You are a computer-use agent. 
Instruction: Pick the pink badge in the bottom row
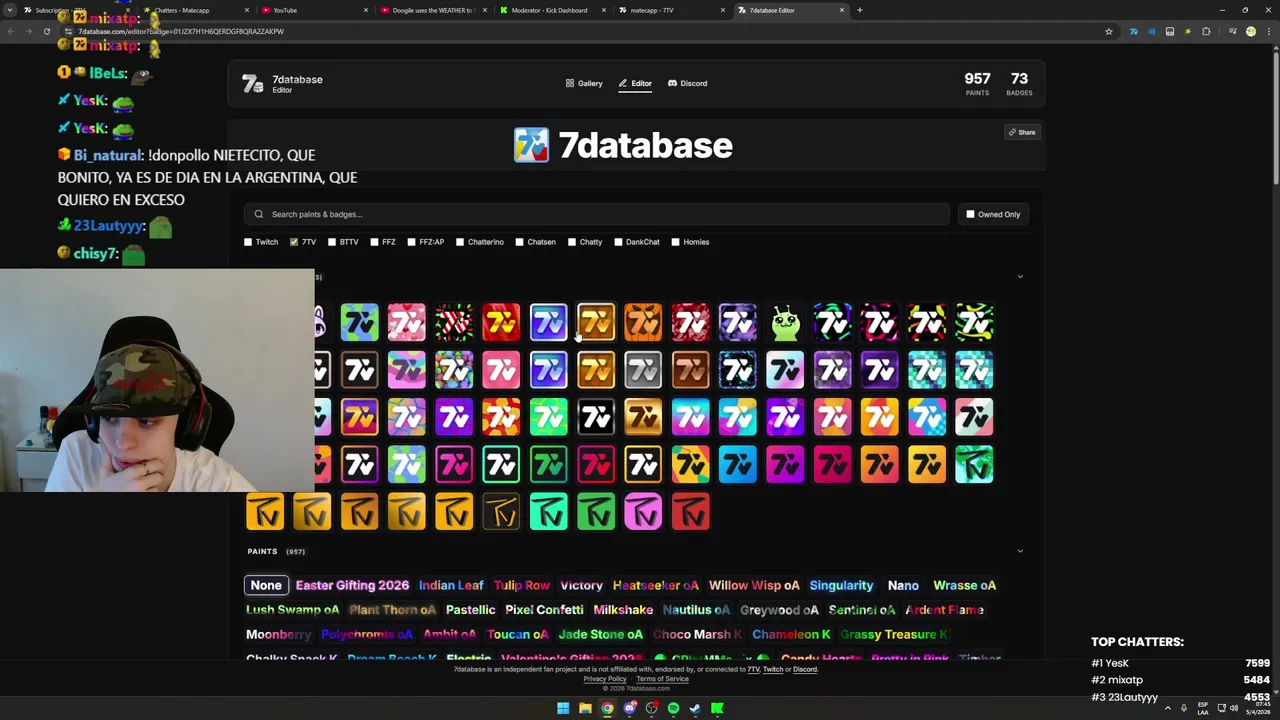pyautogui.click(x=643, y=512)
